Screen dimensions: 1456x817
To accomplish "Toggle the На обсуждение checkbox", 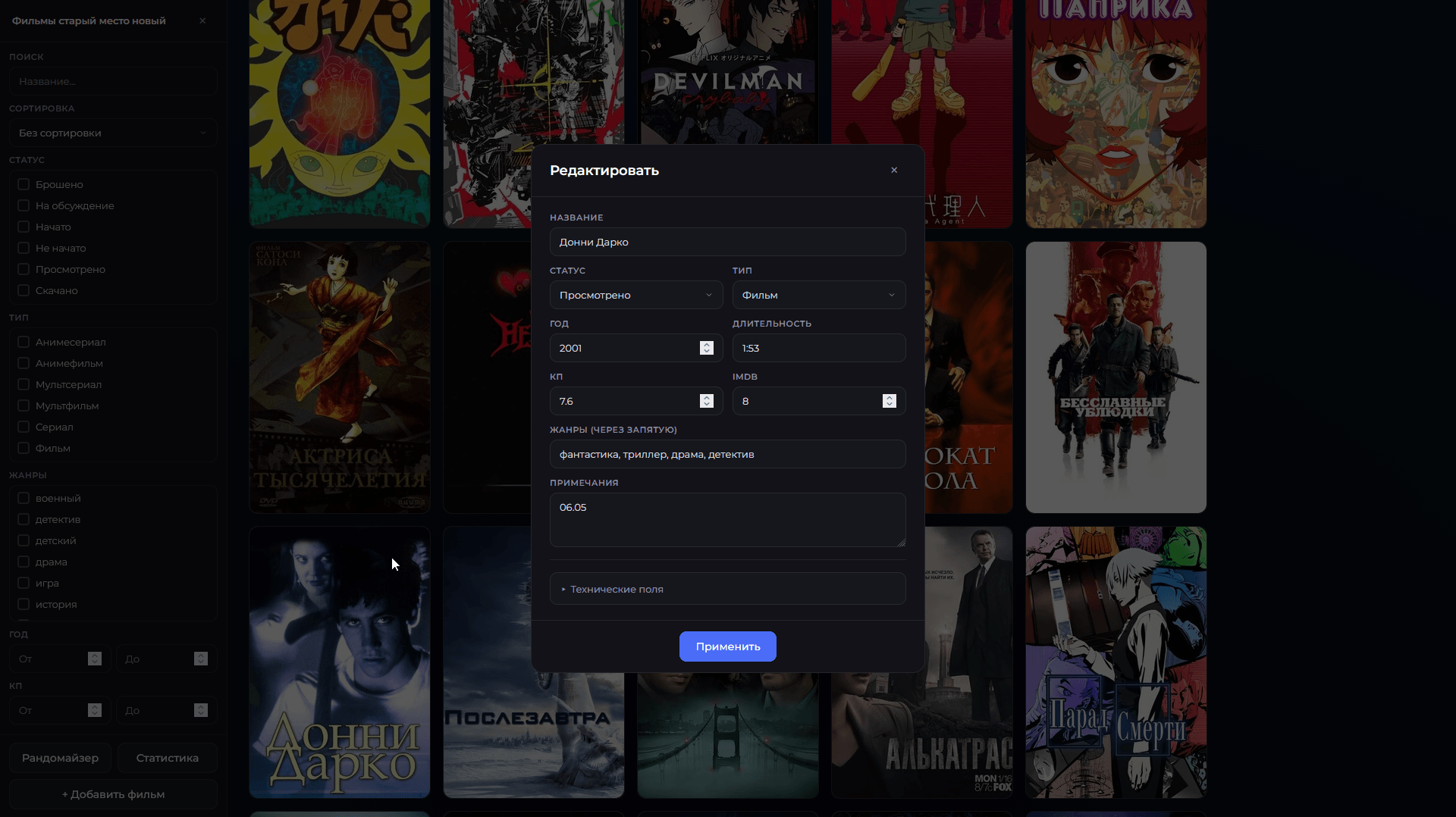I will point(24,205).
